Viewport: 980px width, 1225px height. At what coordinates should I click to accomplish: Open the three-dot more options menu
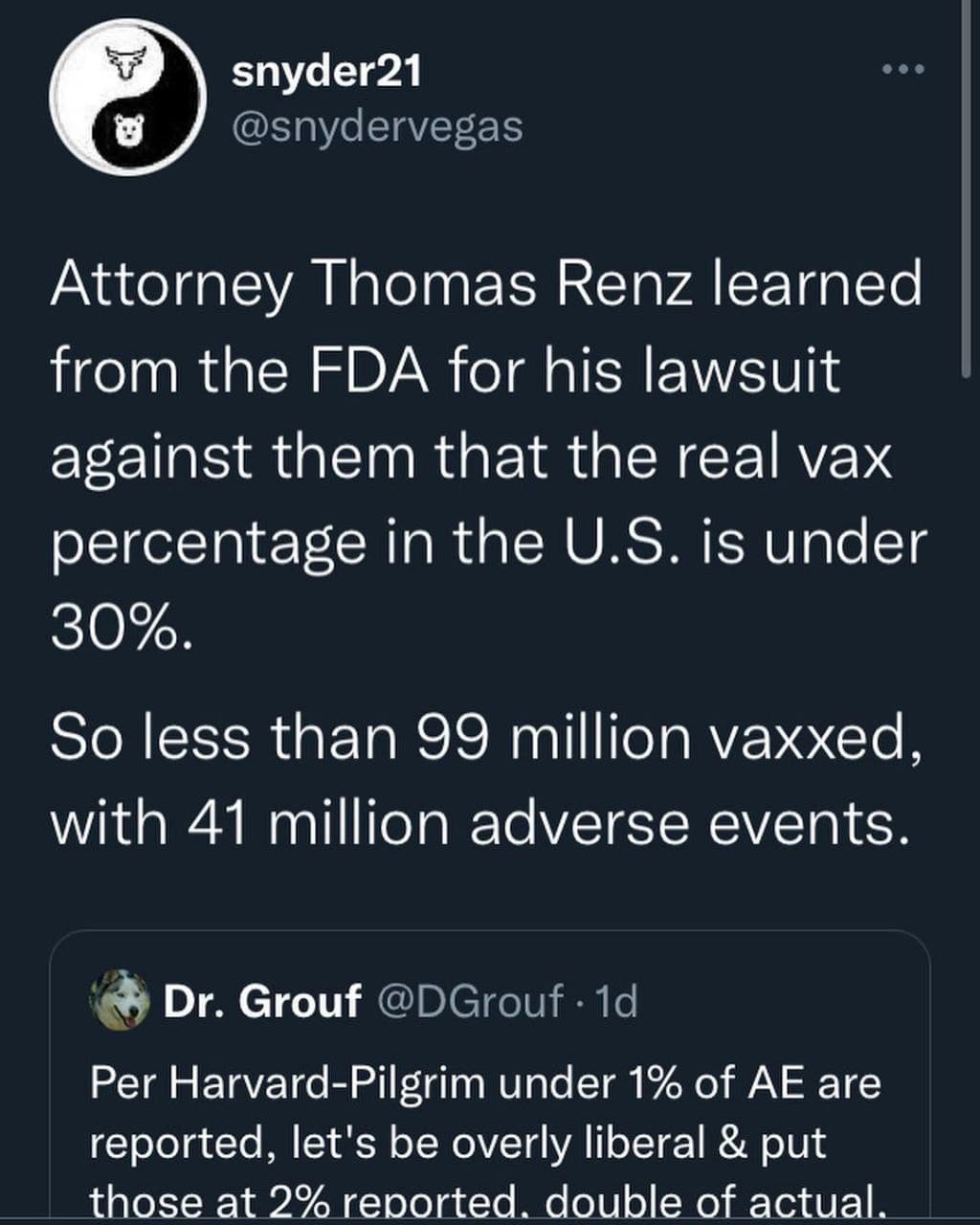coord(903,70)
